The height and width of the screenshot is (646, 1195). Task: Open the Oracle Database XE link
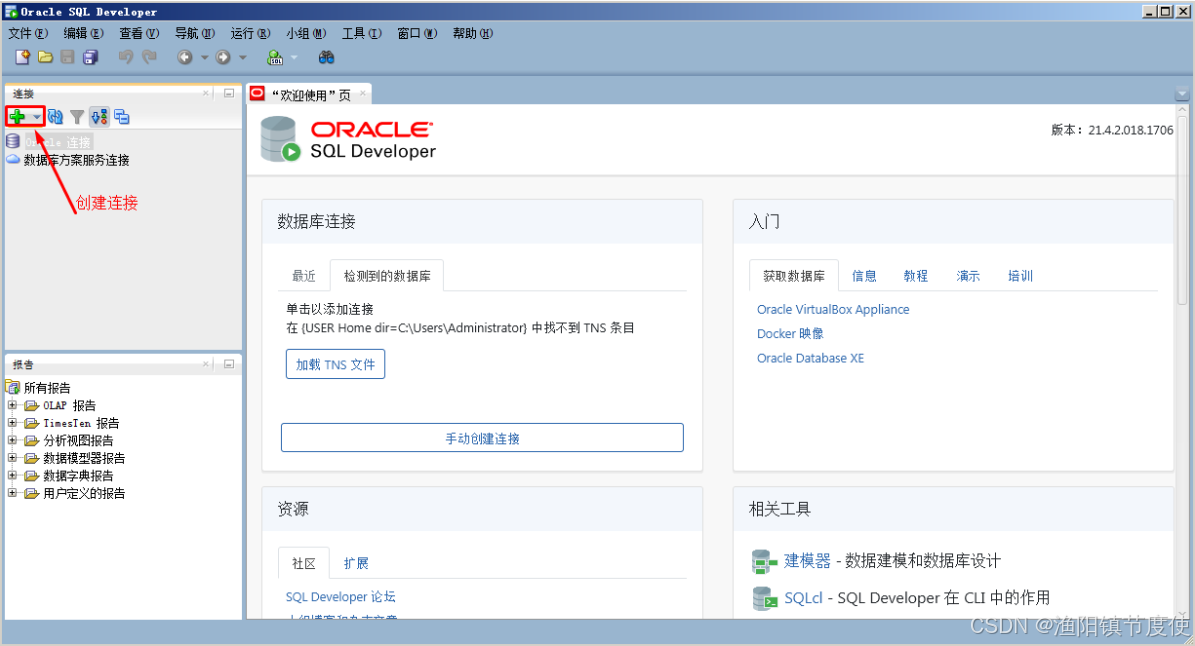click(810, 358)
